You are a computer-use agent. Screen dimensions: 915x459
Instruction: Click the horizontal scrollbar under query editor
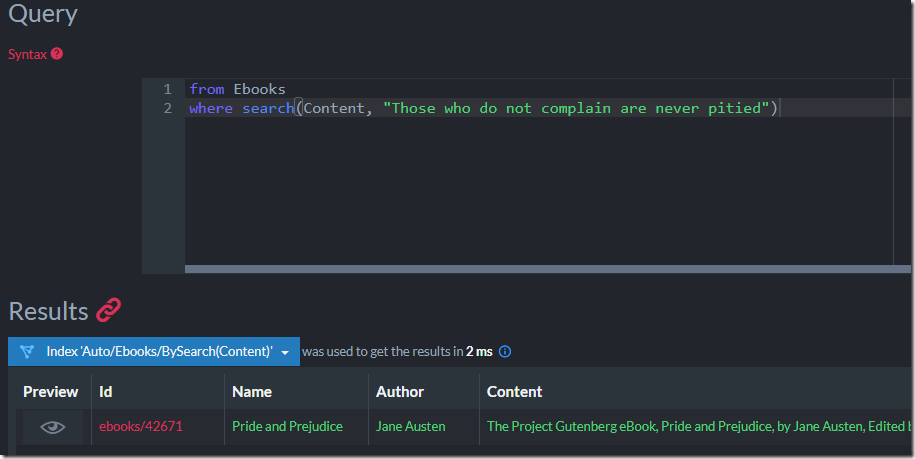point(547,269)
